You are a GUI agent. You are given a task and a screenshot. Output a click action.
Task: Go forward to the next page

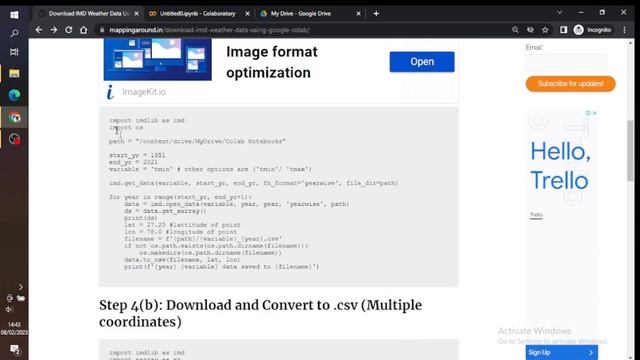click(54, 30)
